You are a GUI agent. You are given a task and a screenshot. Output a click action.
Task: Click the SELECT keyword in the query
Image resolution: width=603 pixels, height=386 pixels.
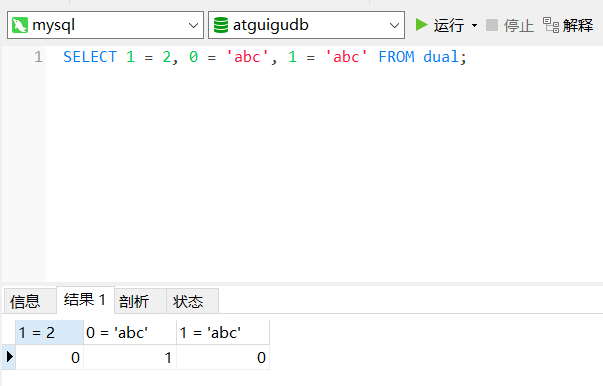pos(90,57)
